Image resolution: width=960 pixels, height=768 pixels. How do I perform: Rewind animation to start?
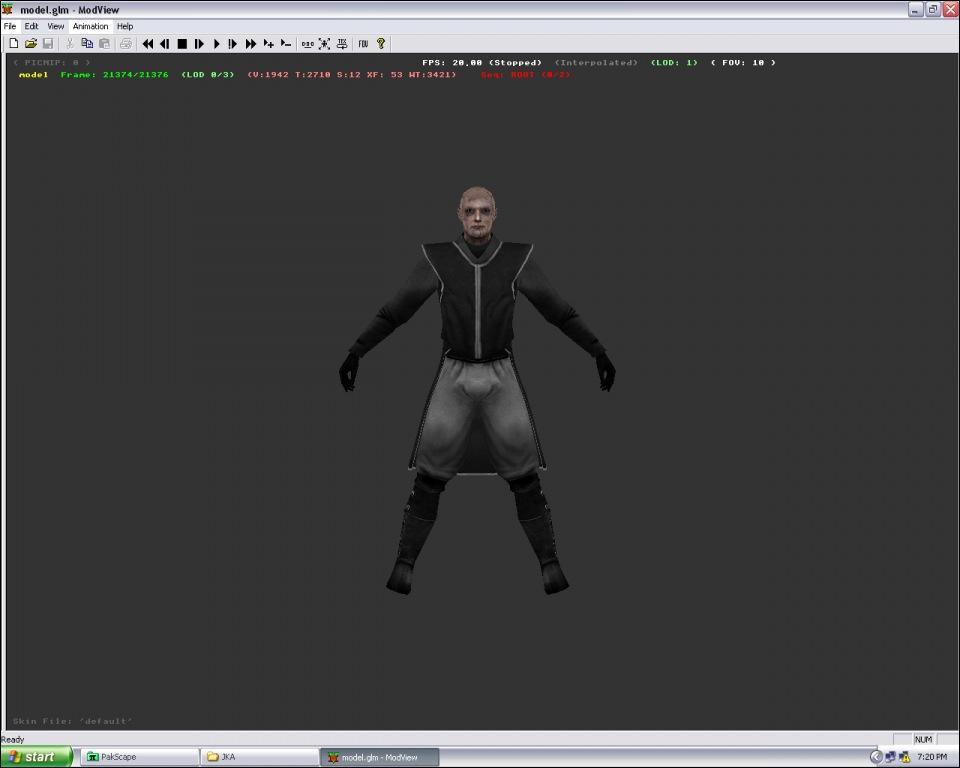148,44
